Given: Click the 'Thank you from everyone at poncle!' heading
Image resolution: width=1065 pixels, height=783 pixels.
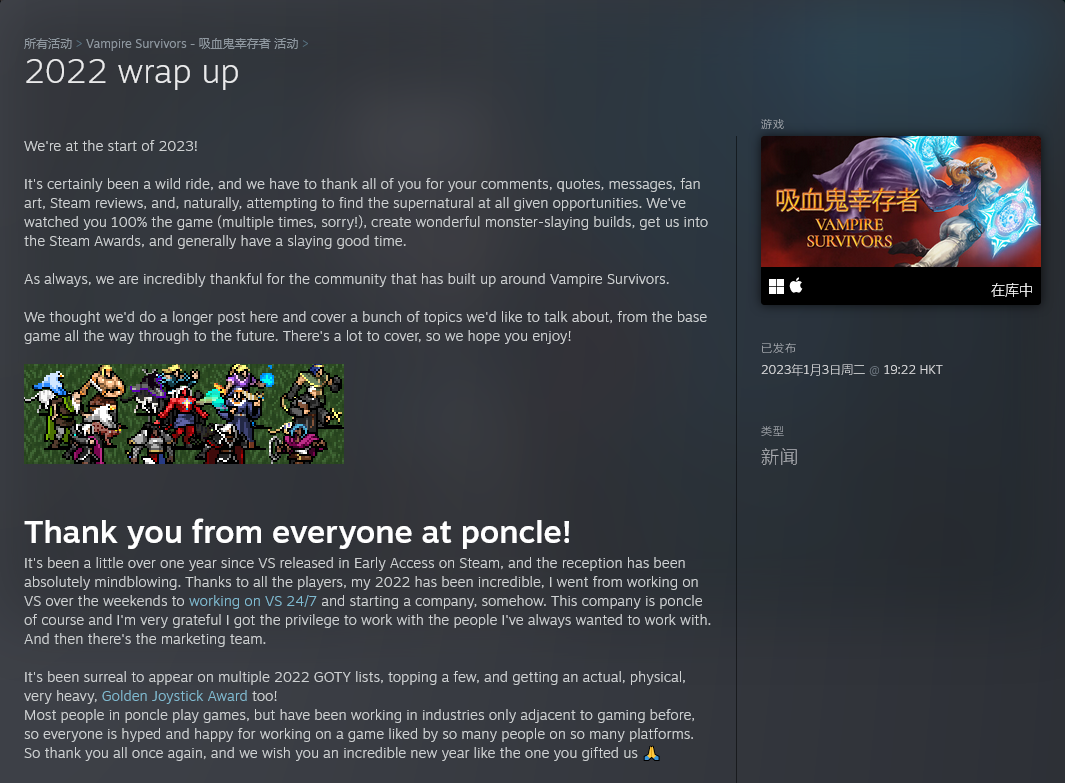Looking at the screenshot, I should [297, 532].
